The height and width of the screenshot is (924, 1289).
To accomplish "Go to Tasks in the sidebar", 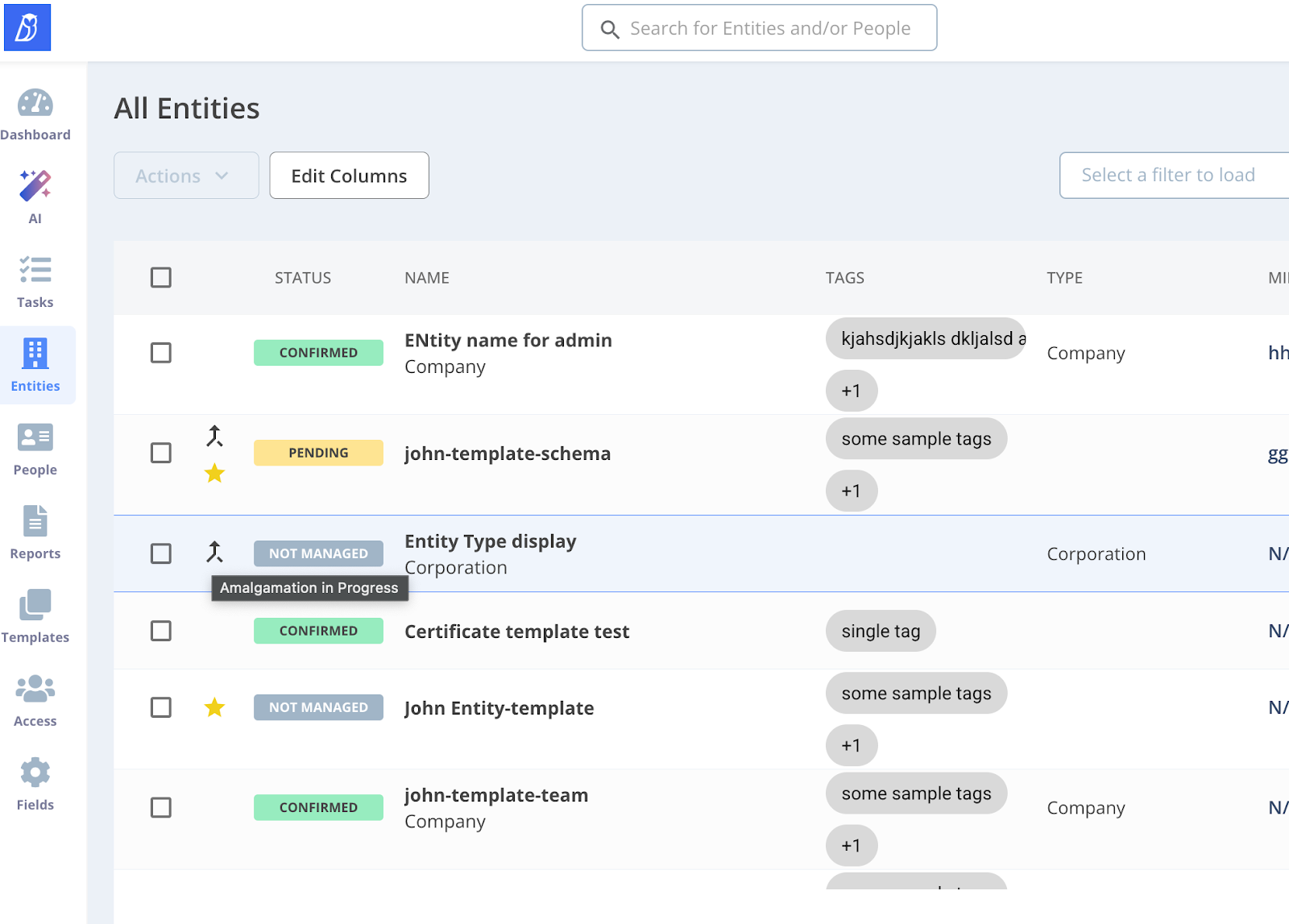I will click(x=35, y=281).
